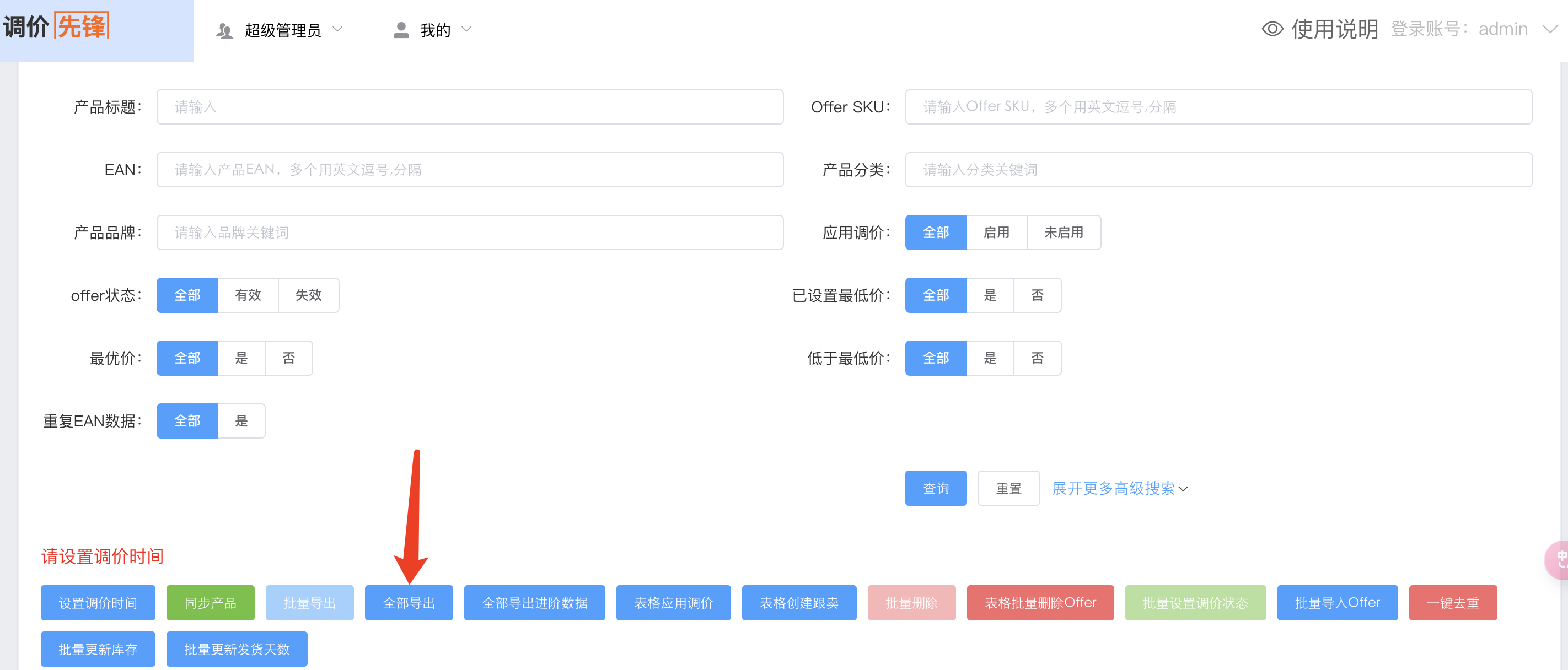The width and height of the screenshot is (1568, 670).
Task: Click the 同步产品 sync button
Action: (x=210, y=602)
